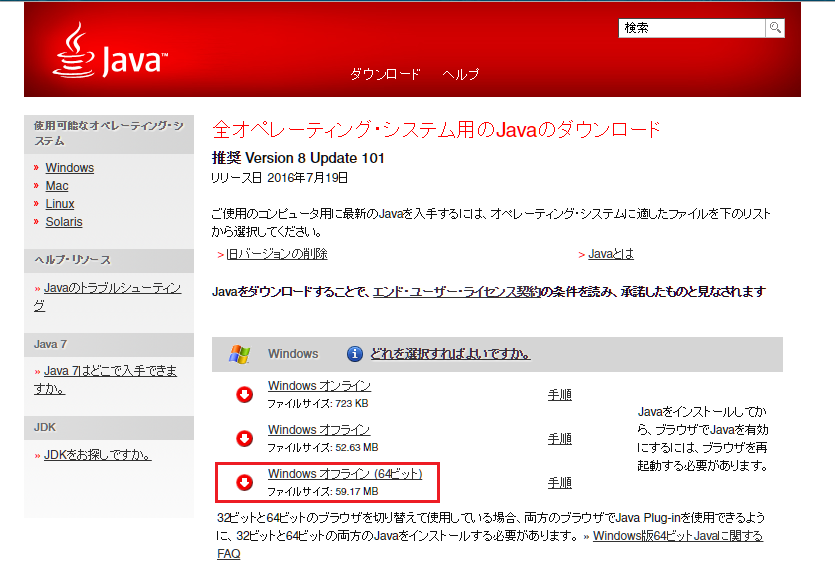Click the Javaとは link
835x578 pixels.
coord(611,254)
